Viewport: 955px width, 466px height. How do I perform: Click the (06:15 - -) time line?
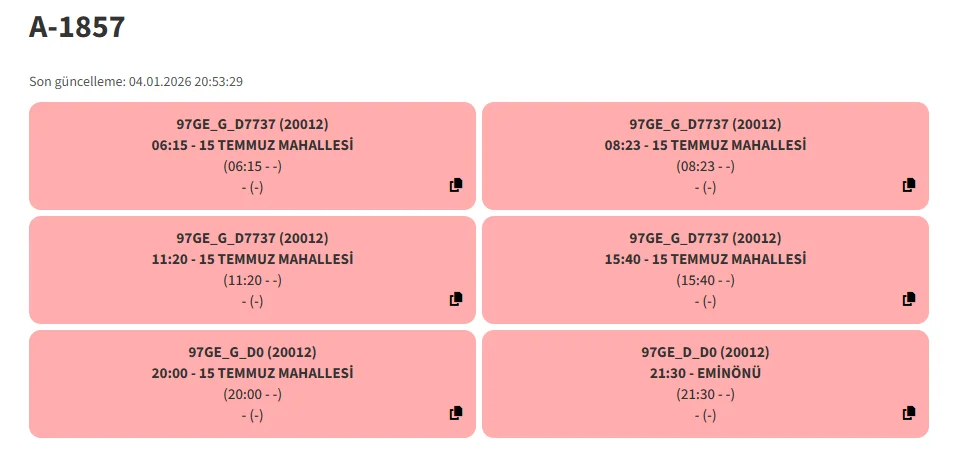[252, 166]
